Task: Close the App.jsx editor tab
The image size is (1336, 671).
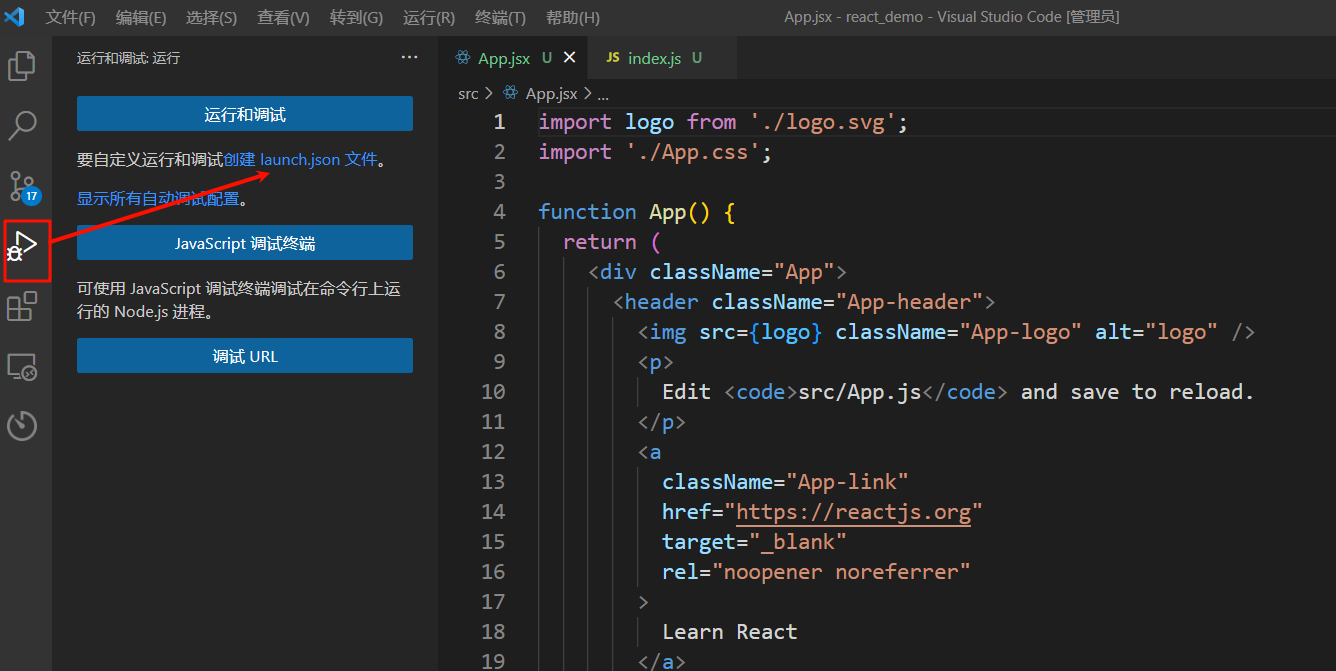Action: (570, 58)
